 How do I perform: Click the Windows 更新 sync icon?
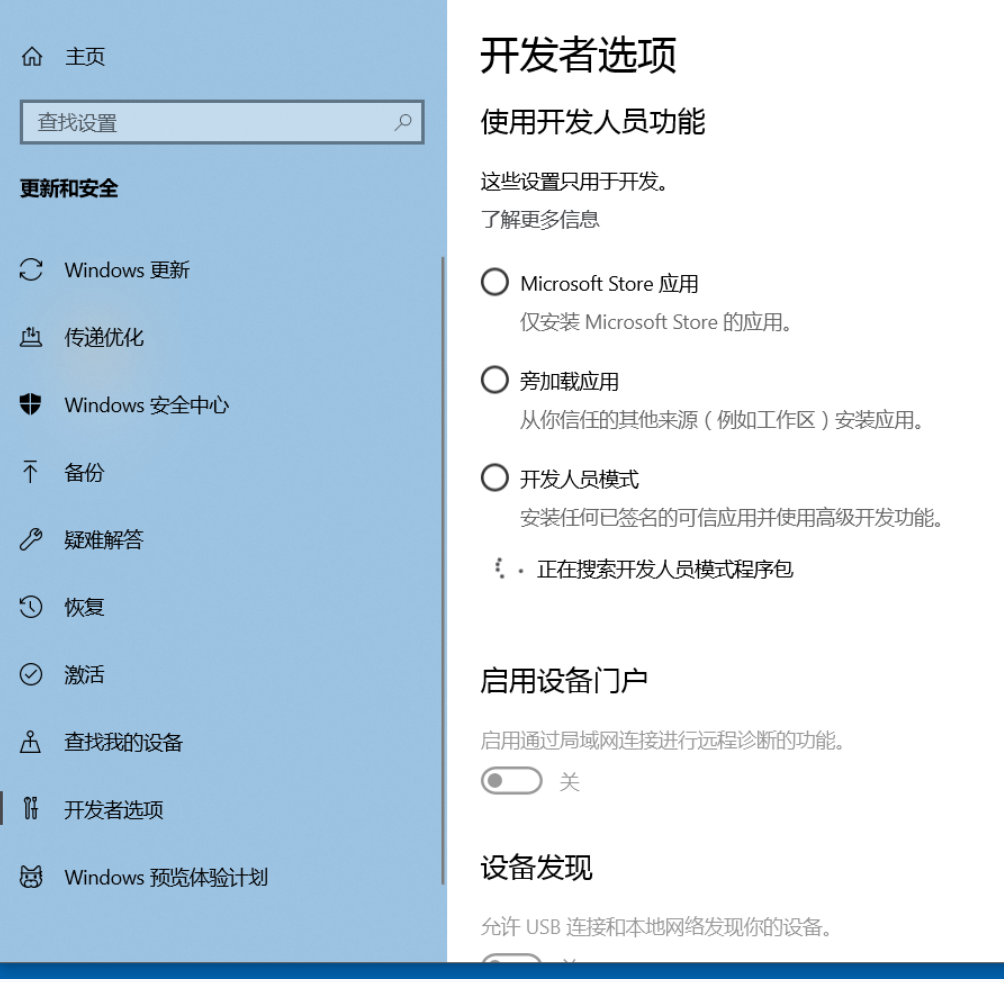(32, 270)
